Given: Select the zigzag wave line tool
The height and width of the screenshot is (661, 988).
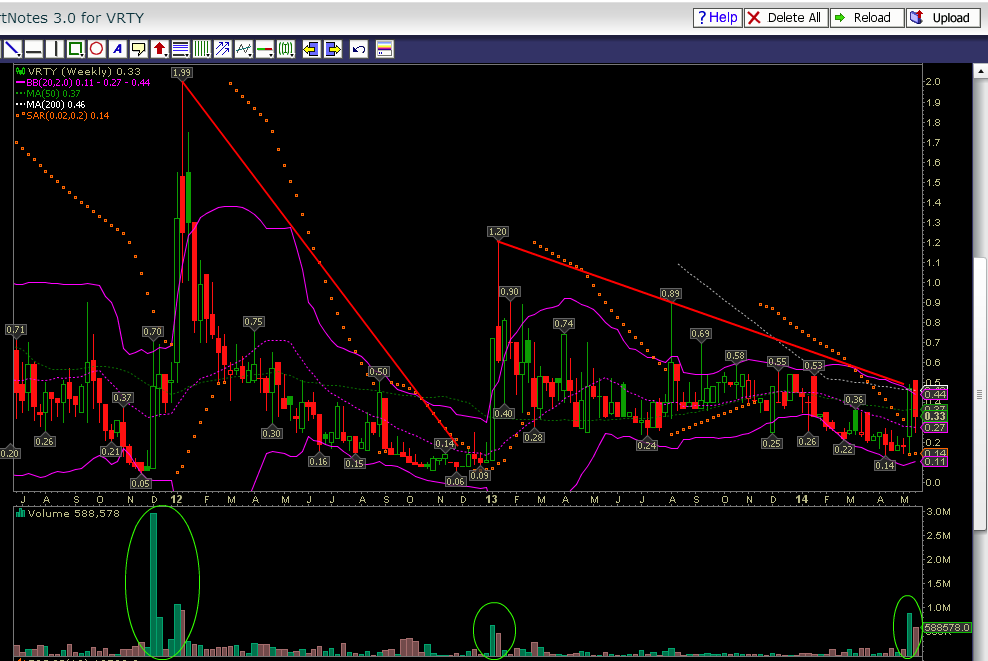Looking at the screenshot, I should pyautogui.click(x=244, y=49).
